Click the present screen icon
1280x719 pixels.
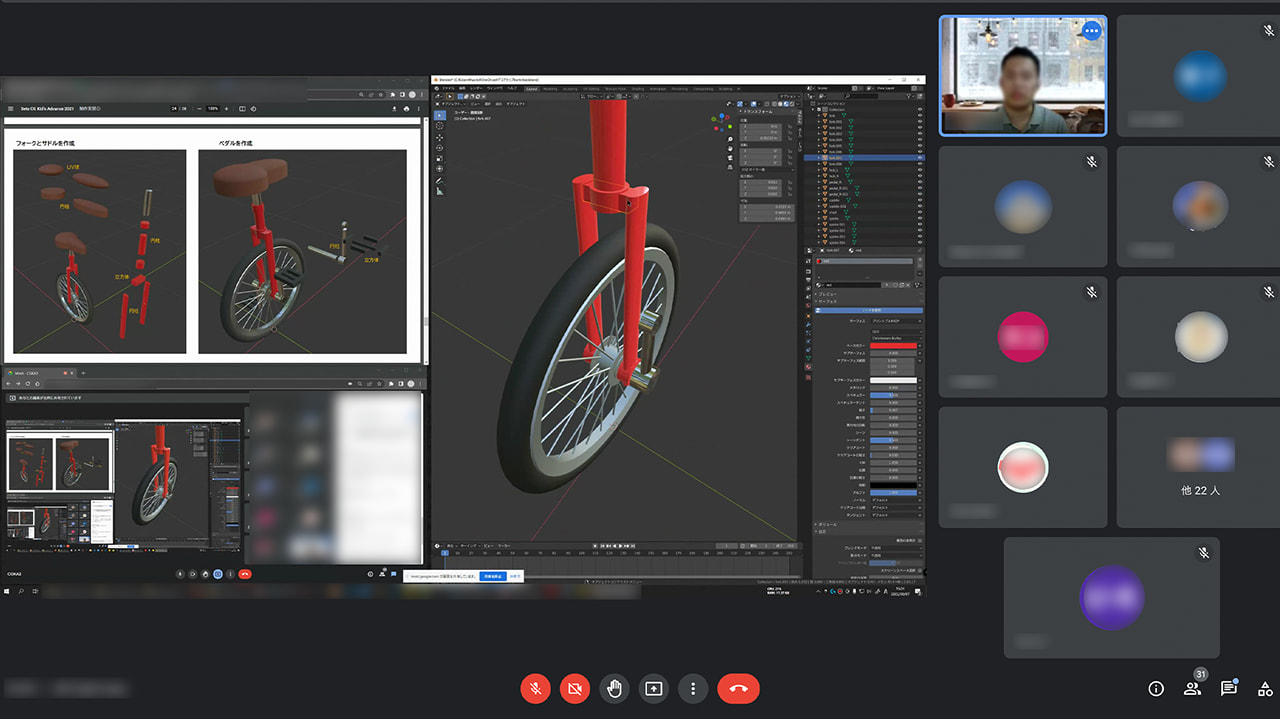(x=653, y=689)
